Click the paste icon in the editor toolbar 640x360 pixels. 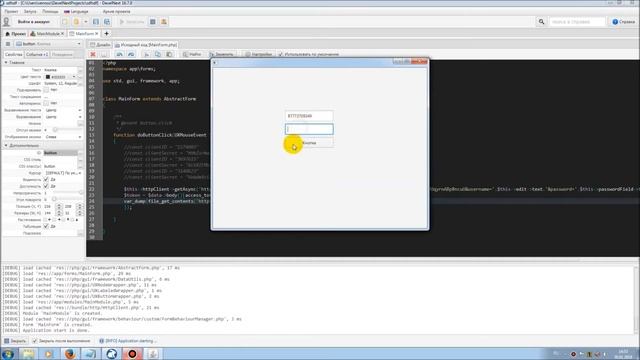pyautogui.click(x=169, y=54)
